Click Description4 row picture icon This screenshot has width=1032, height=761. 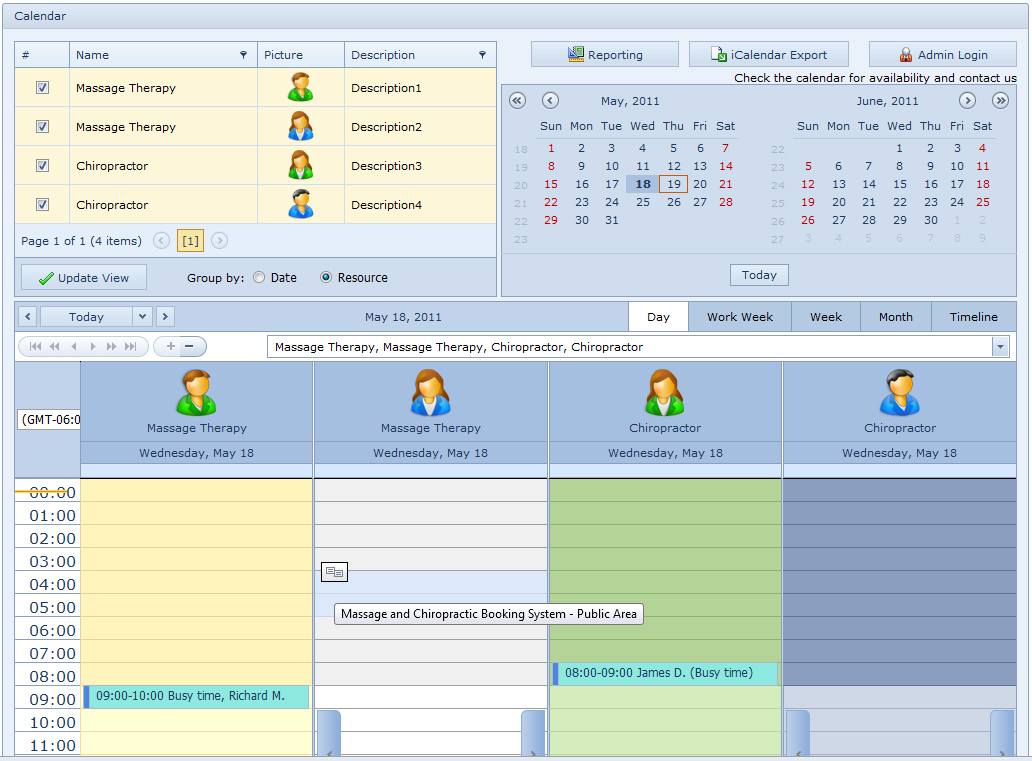[301, 204]
